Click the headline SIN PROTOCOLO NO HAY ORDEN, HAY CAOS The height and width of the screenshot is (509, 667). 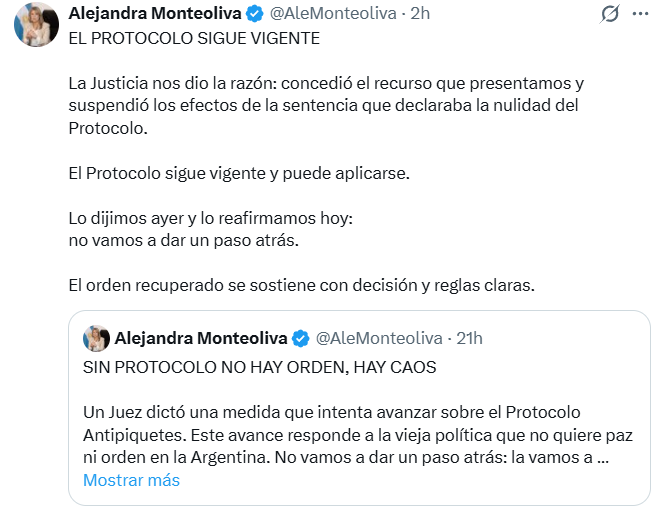(259, 367)
